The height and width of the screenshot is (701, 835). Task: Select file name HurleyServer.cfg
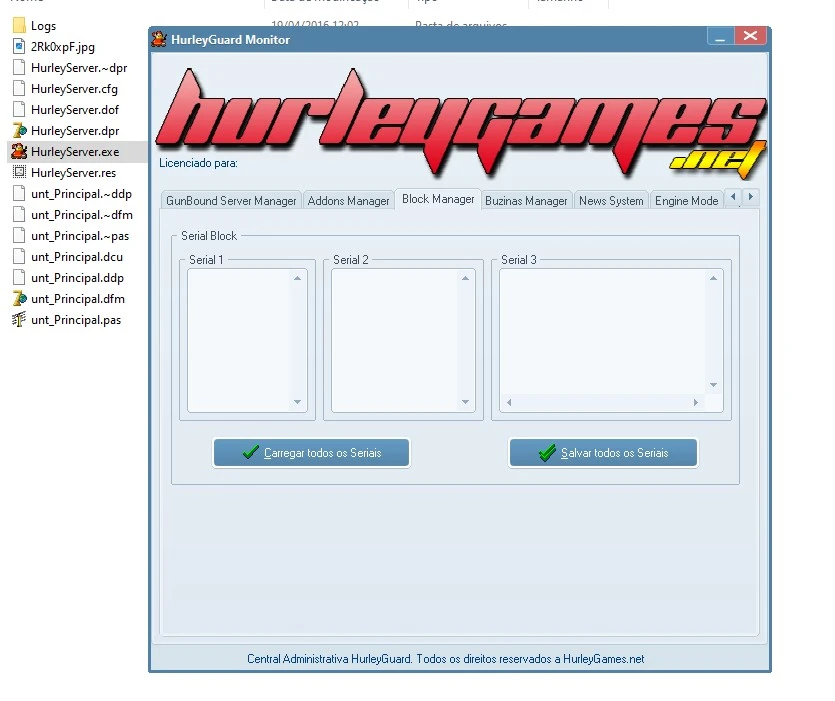[x=74, y=89]
